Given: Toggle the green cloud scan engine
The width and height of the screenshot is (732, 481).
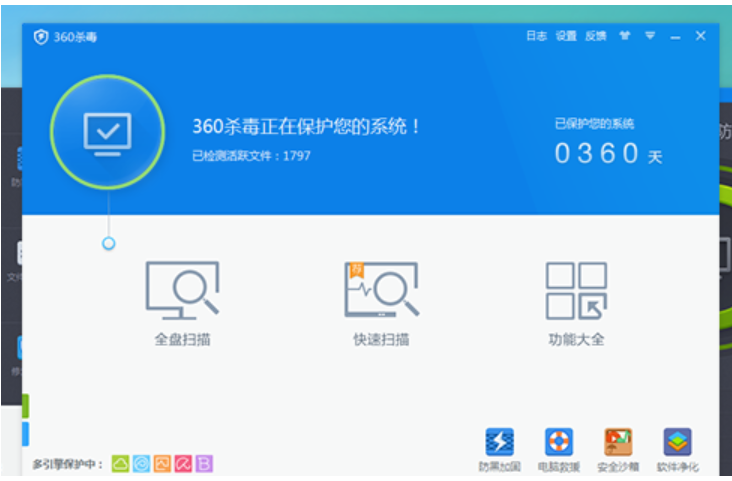Looking at the screenshot, I should (x=120, y=464).
